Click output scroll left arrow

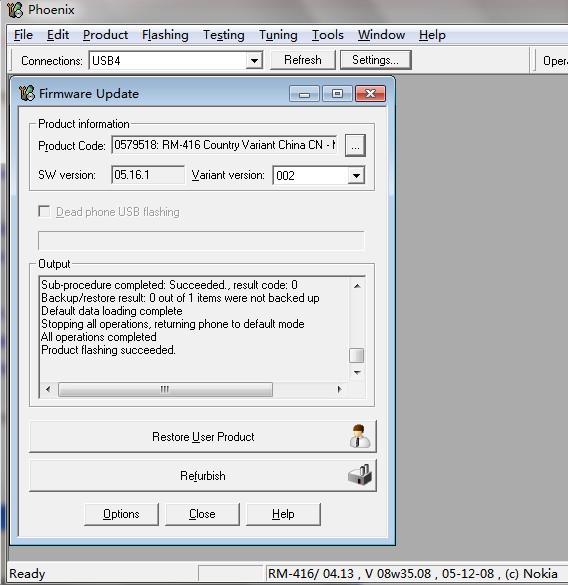coord(48,390)
